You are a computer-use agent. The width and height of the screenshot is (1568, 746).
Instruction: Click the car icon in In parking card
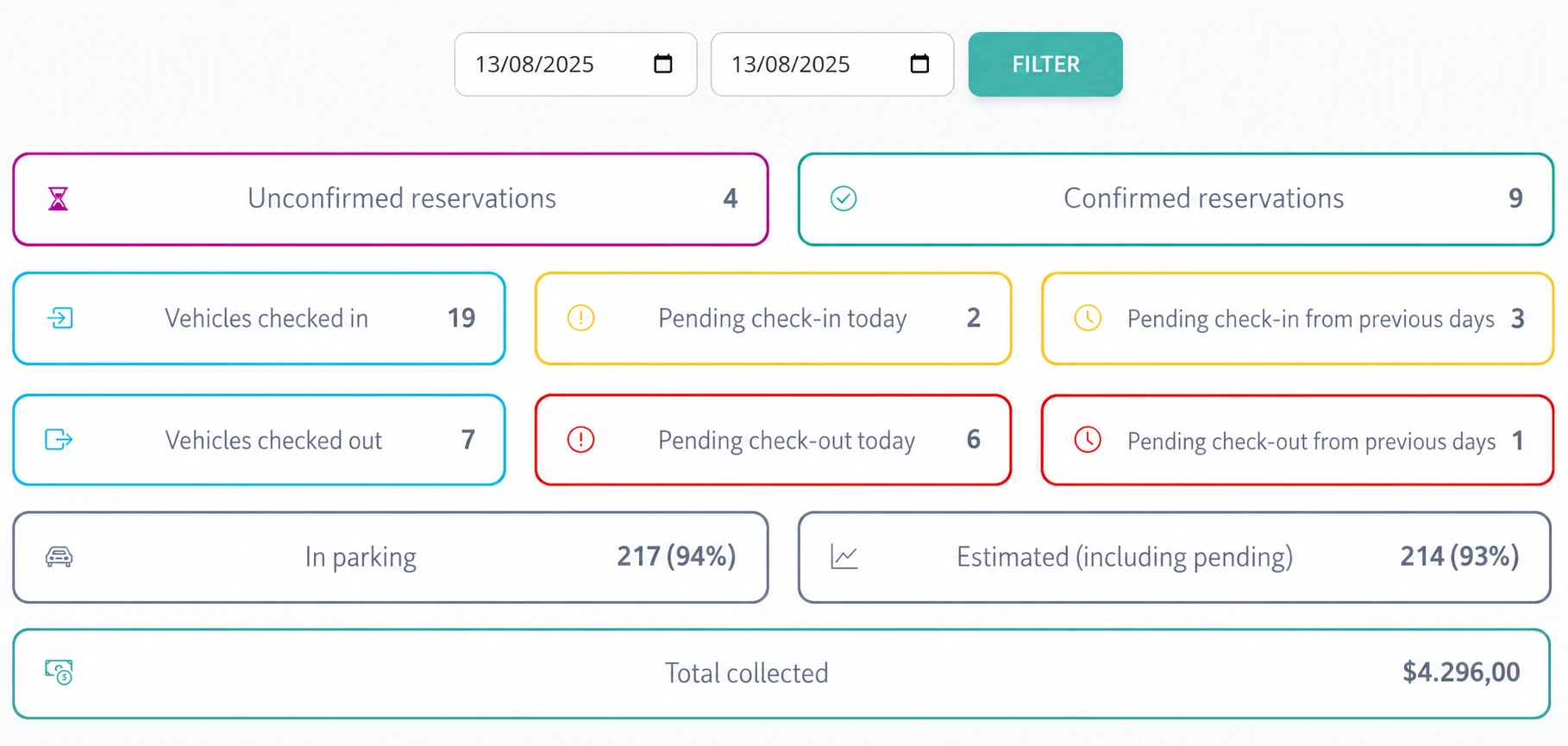[x=59, y=557]
